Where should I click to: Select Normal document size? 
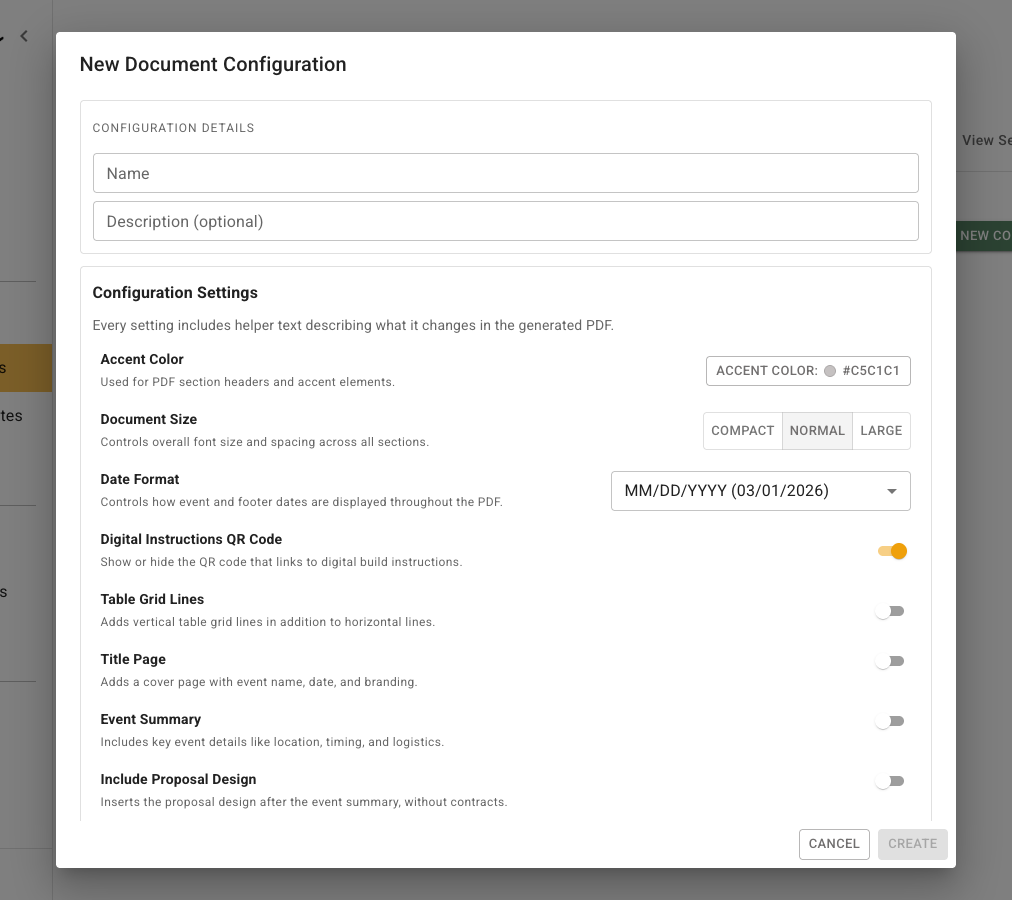point(817,431)
